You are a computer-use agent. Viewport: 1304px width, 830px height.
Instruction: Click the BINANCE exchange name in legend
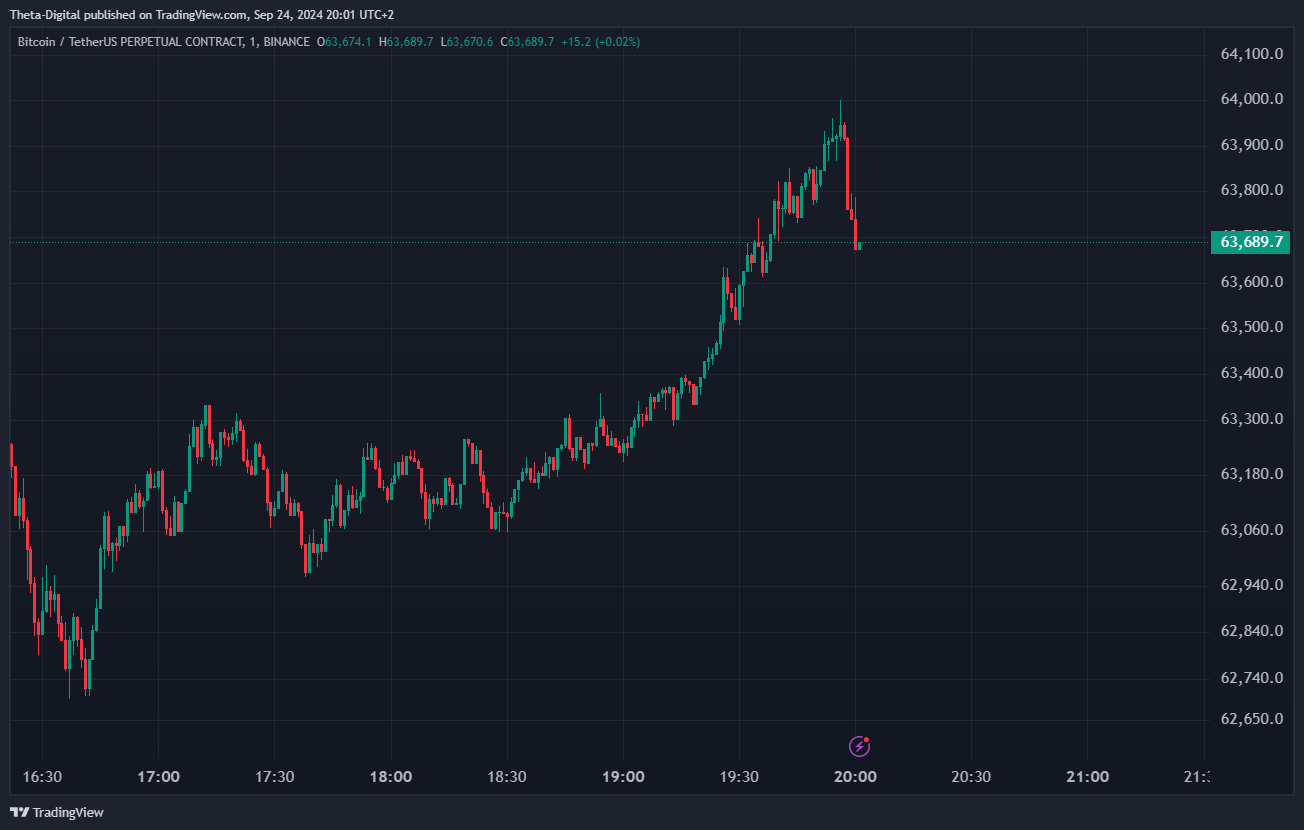click(287, 42)
